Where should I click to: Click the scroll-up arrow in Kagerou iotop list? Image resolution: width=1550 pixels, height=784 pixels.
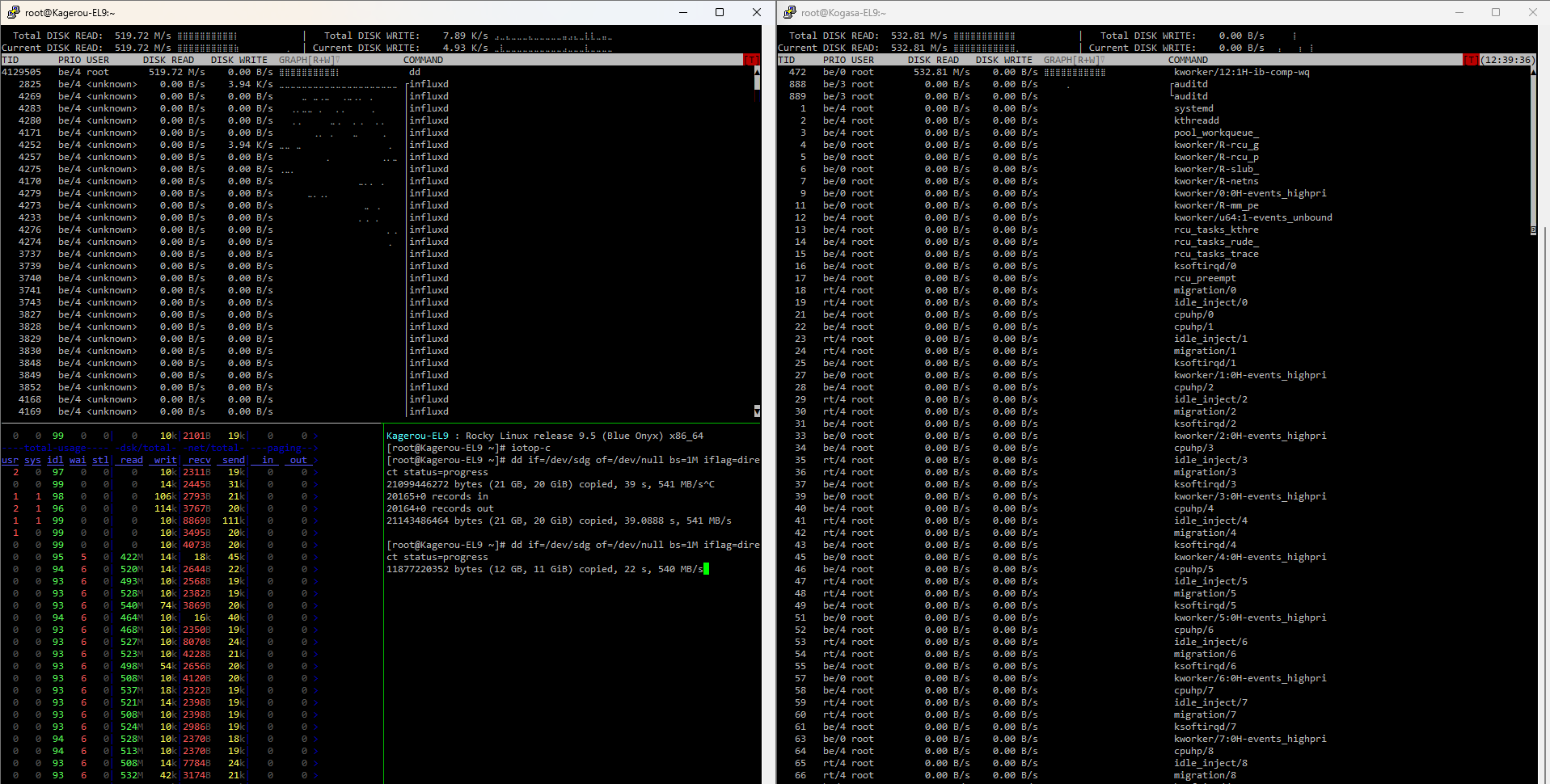click(x=757, y=71)
